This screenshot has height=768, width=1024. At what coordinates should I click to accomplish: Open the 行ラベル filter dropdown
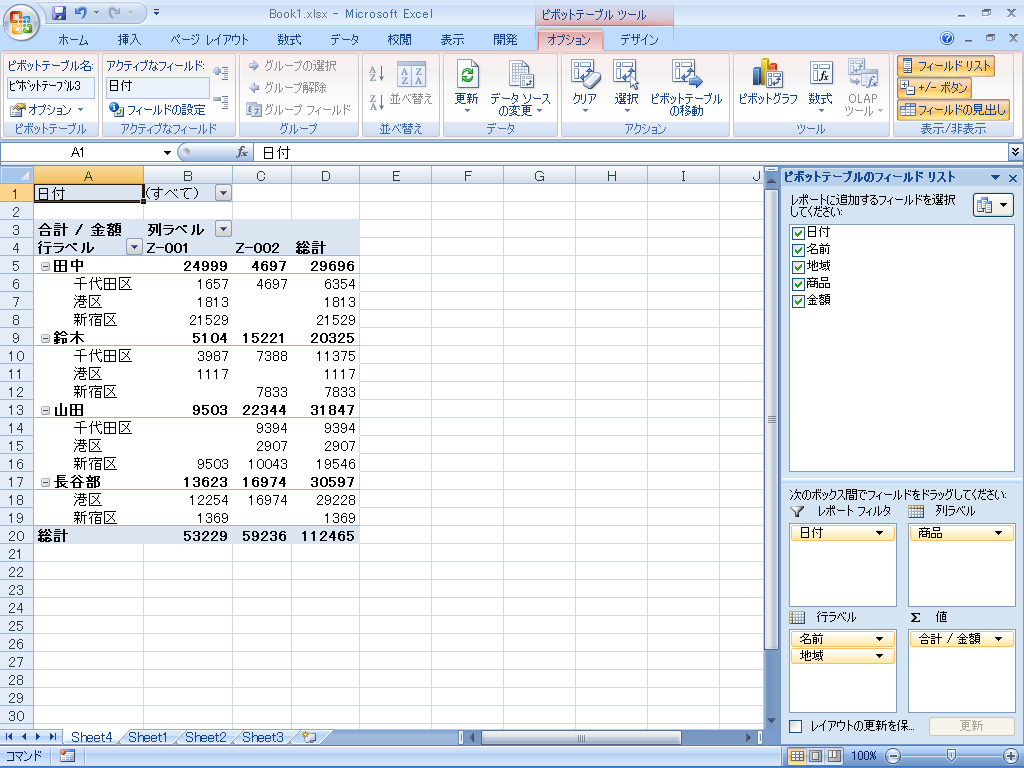tap(134, 247)
